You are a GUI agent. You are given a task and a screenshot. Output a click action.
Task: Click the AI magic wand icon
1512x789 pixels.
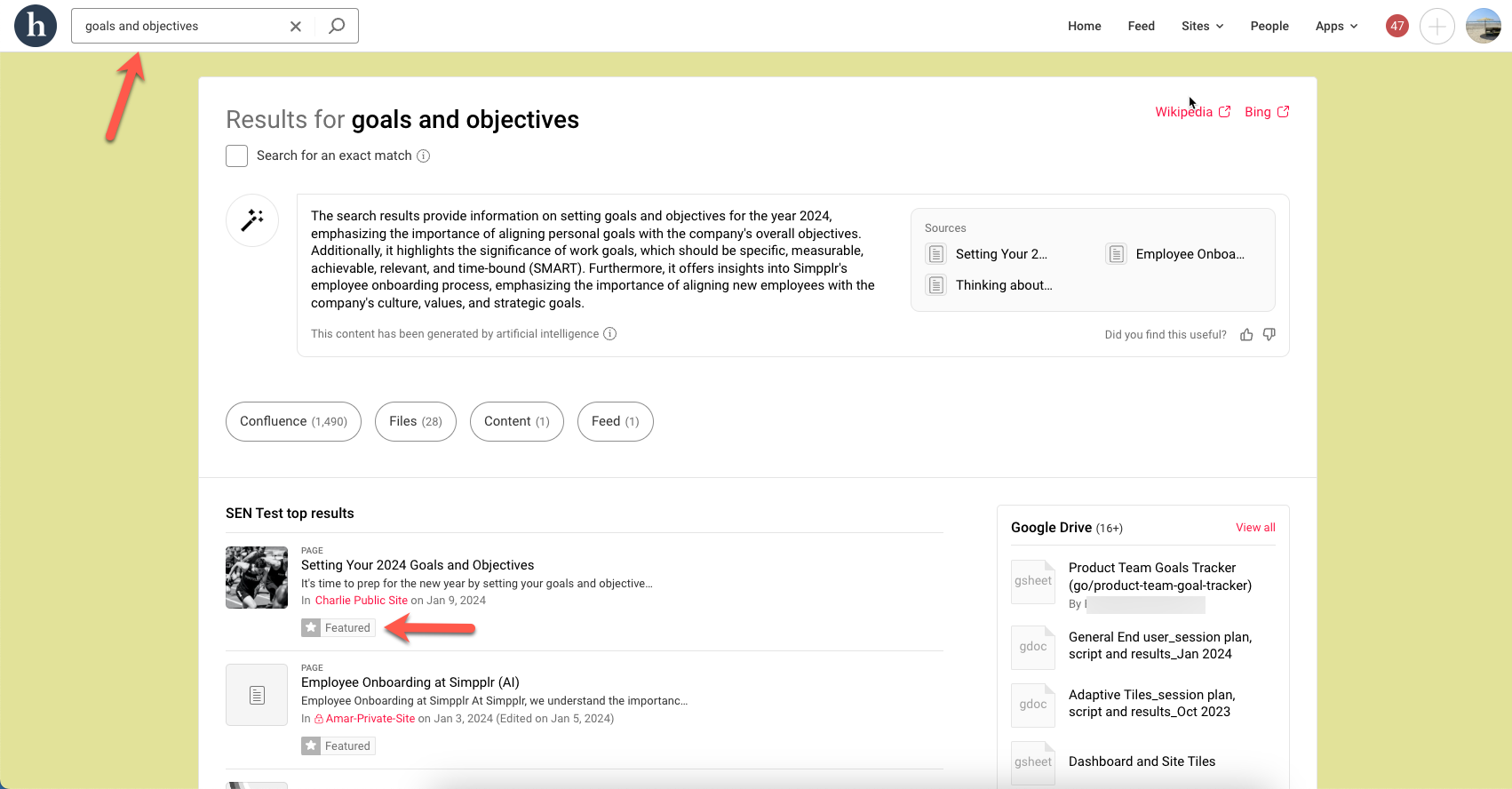coord(252,220)
